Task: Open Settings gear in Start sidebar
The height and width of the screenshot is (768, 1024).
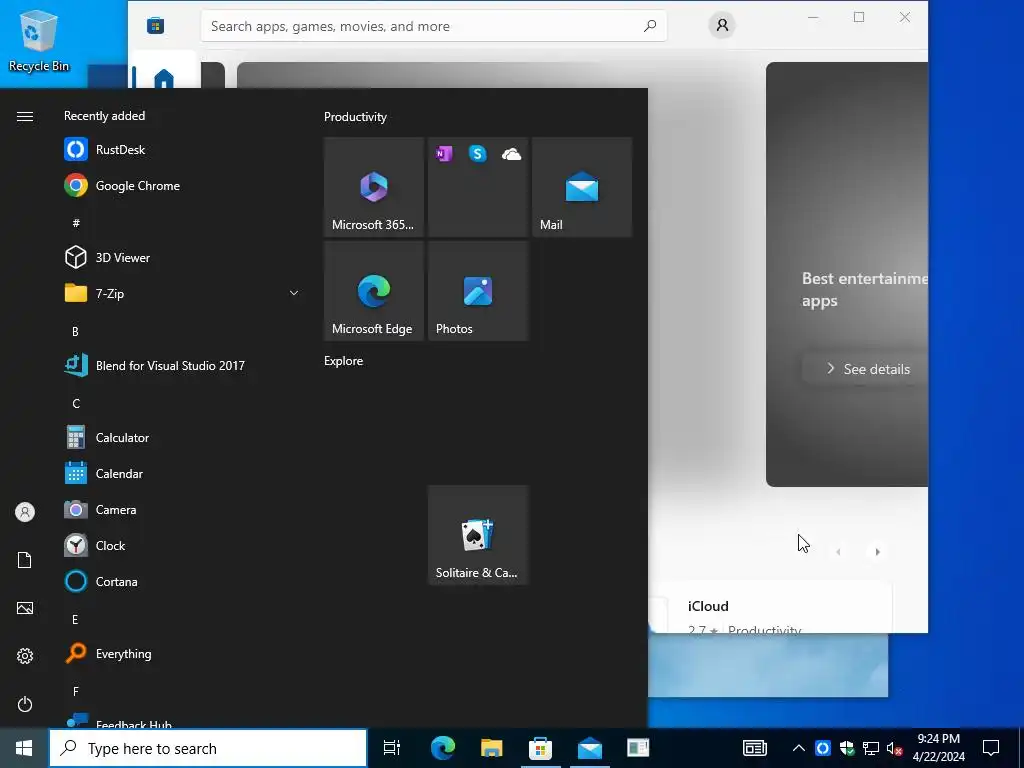Action: click(25, 656)
